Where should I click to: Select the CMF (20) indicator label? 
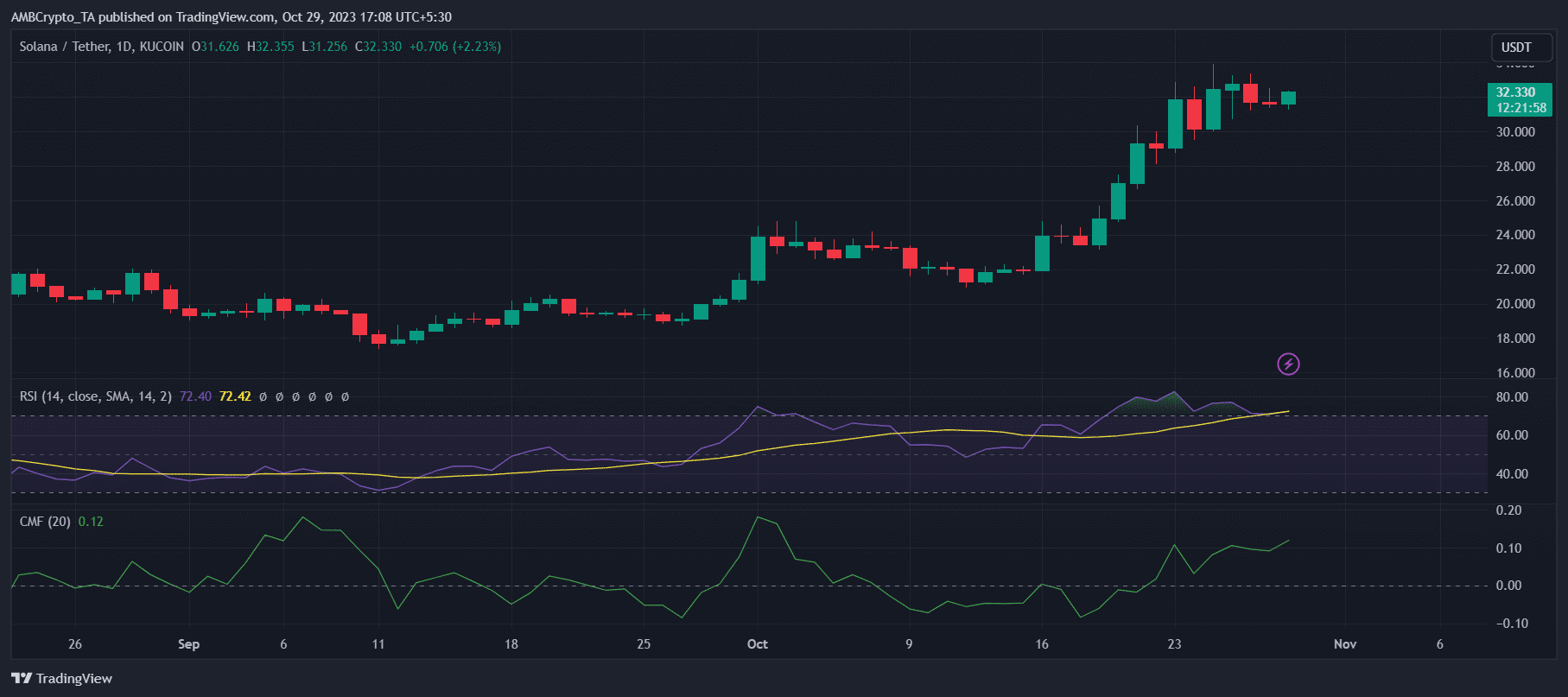45,522
